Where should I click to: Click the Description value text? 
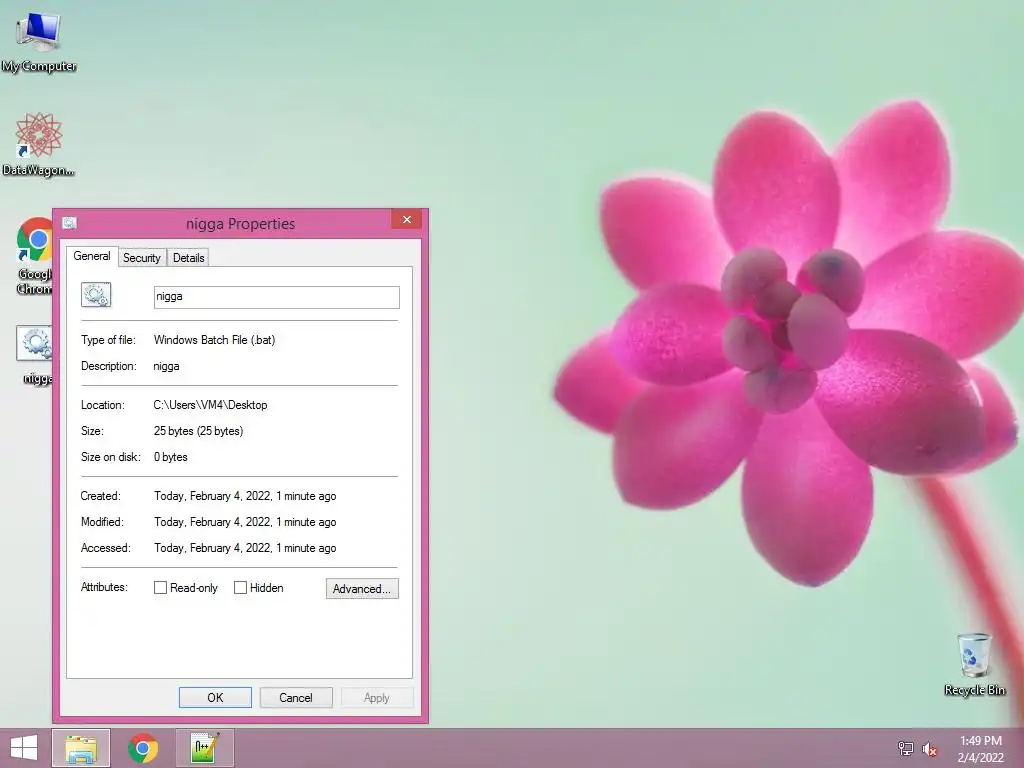166,366
